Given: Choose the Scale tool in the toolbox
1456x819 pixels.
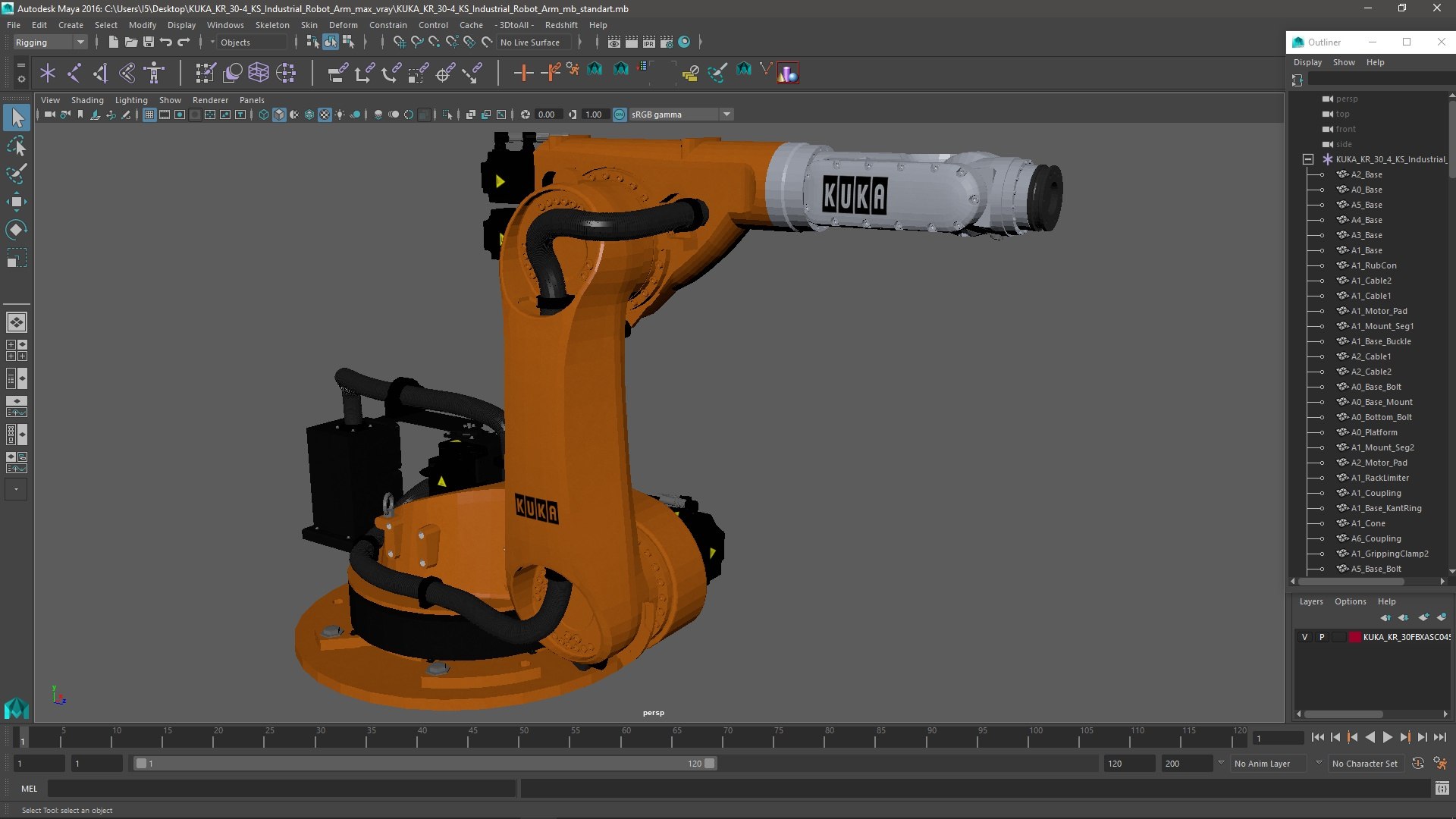Looking at the screenshot, I should point(17,258).
